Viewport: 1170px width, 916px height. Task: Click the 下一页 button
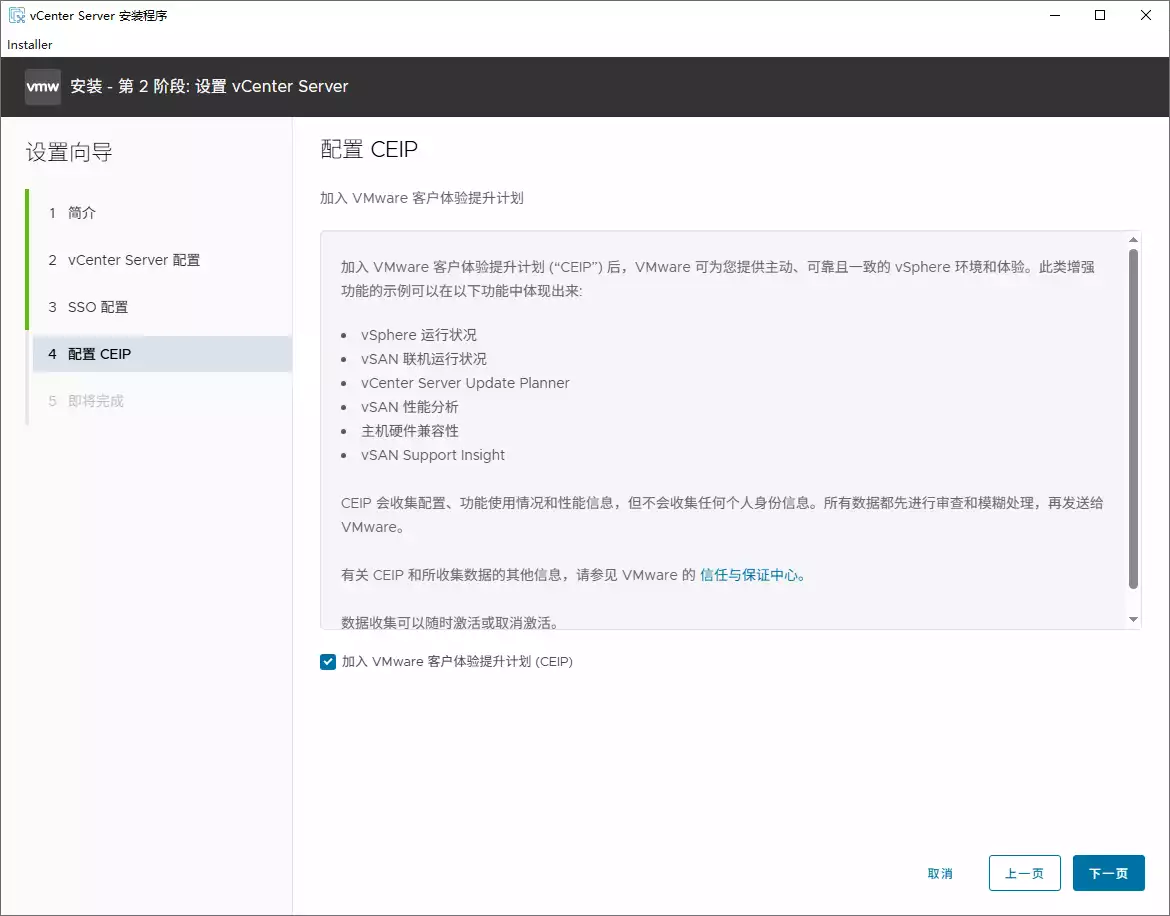pyautogui.click(x=1109, y=873)
